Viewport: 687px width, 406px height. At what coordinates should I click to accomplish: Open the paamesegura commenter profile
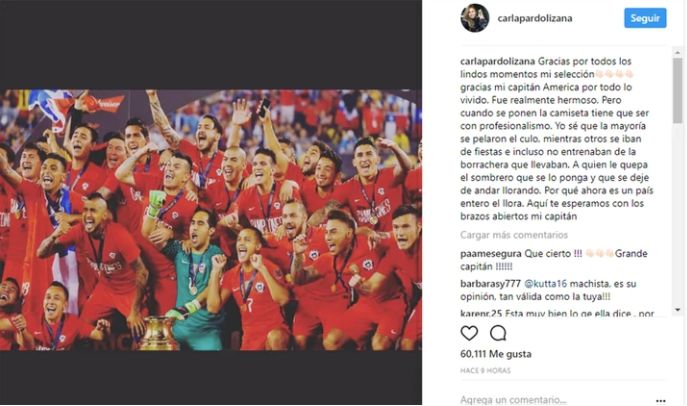[491, 254]
